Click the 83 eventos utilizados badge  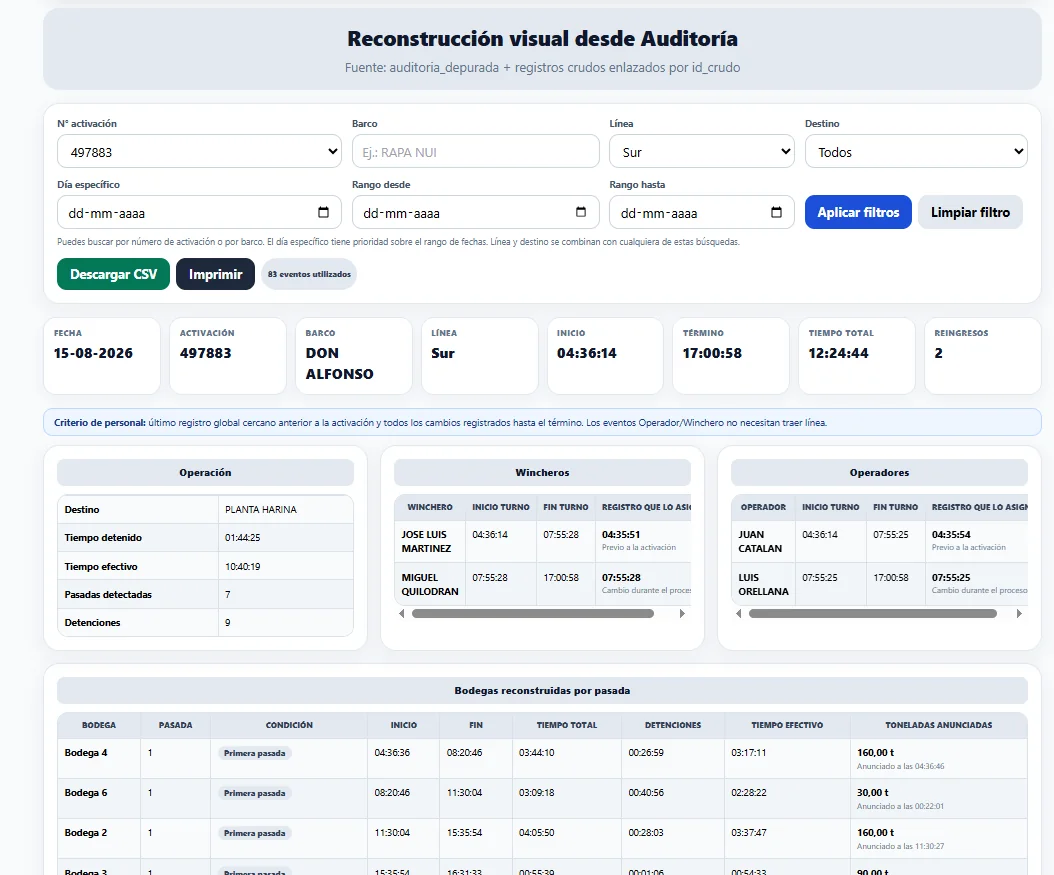309,274
